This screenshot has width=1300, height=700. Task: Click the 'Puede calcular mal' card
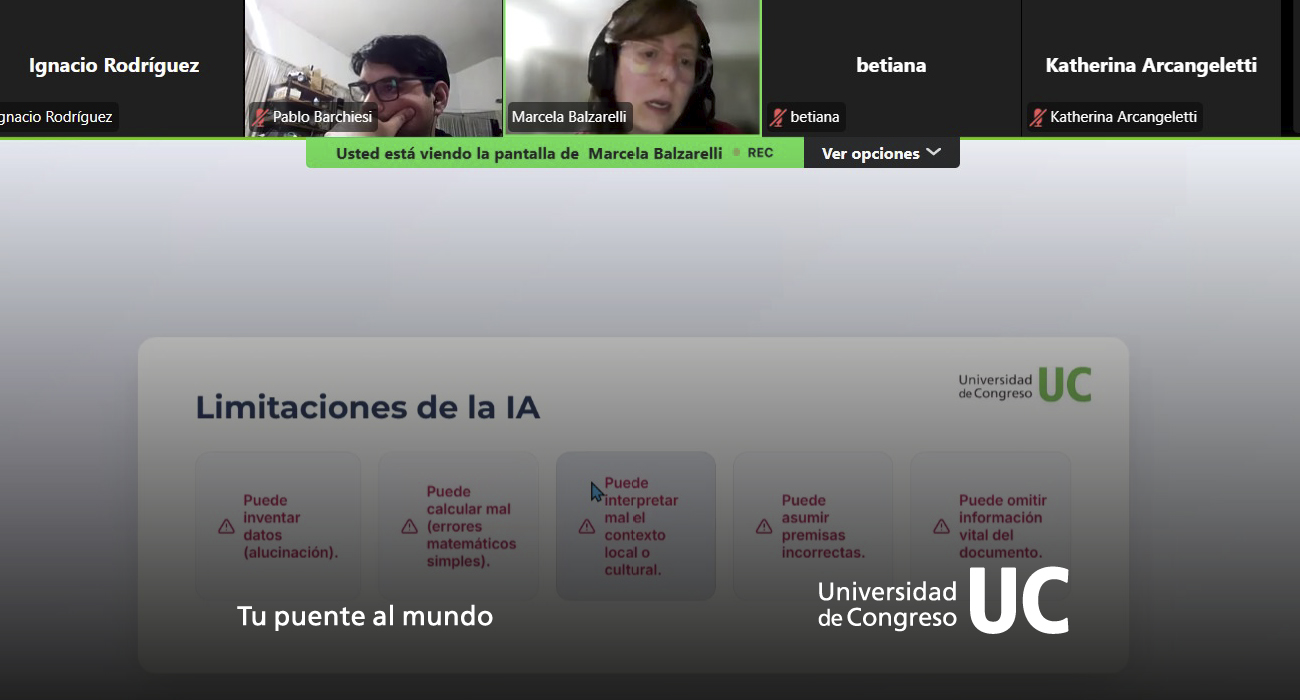coord(458,526)
